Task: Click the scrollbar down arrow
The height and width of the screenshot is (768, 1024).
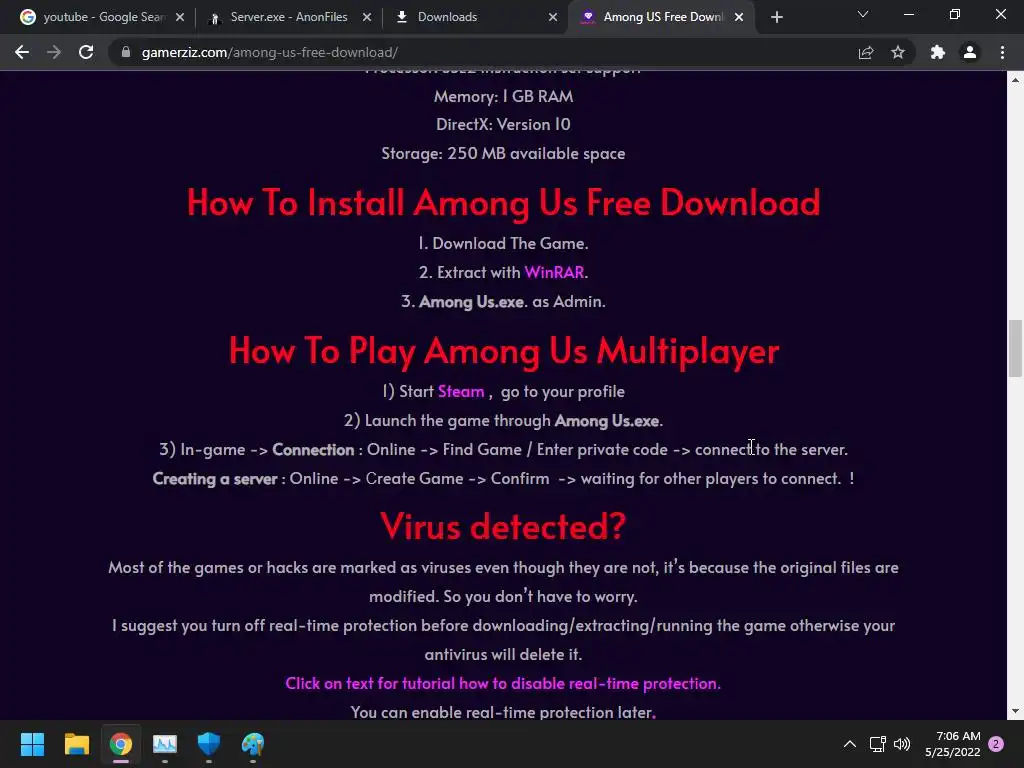Action: [x=1015, y=711]
